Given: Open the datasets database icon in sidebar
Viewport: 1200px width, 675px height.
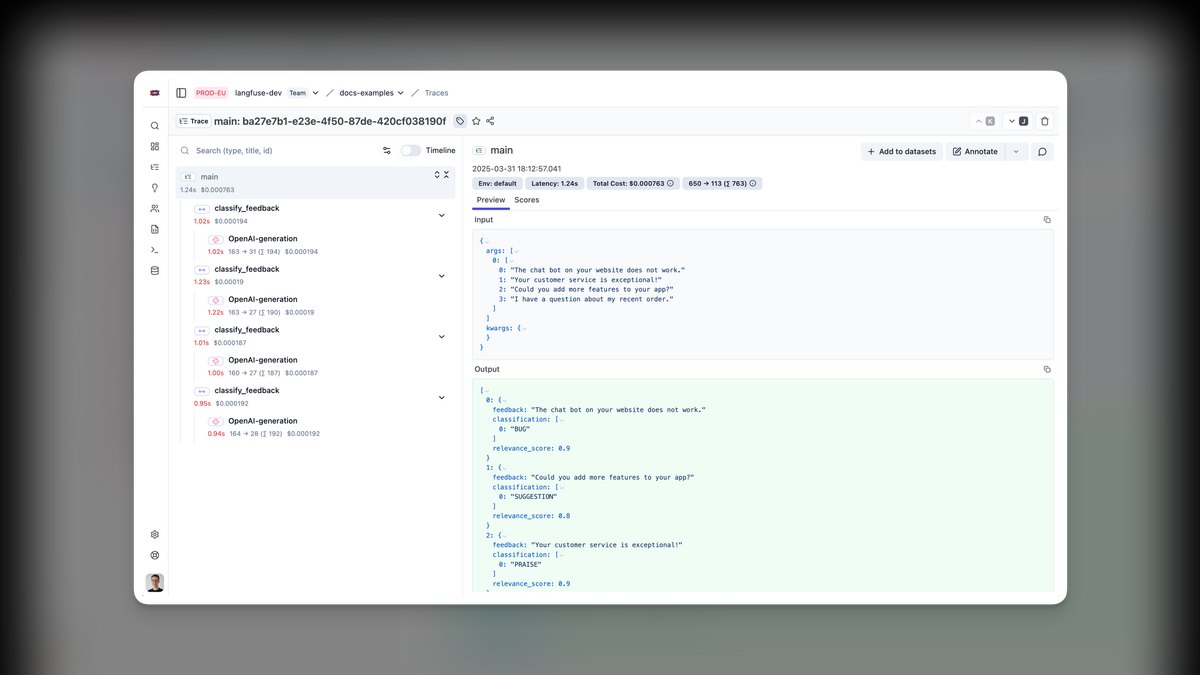Looking at the screenshot, I should point(154,270).
